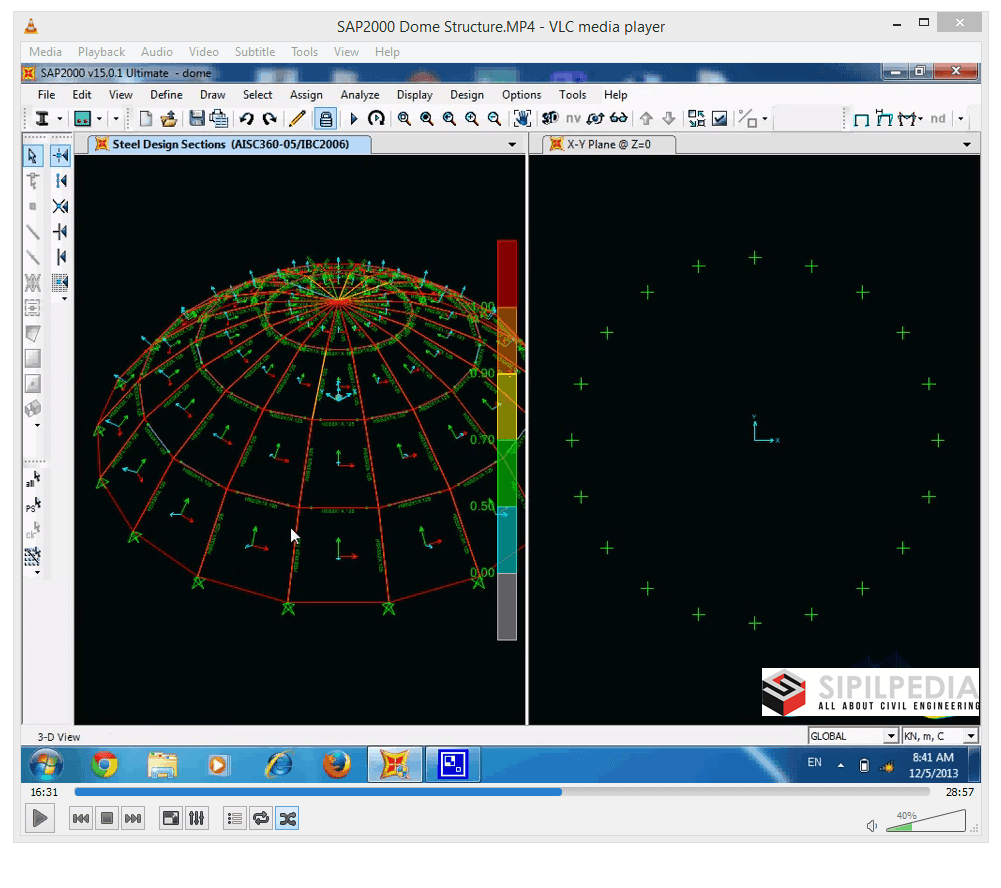Select the pointer tool in side toolbar
The height and width of the screenshot is (888, 1001).
pyautogui.click(x=33, y=156)
